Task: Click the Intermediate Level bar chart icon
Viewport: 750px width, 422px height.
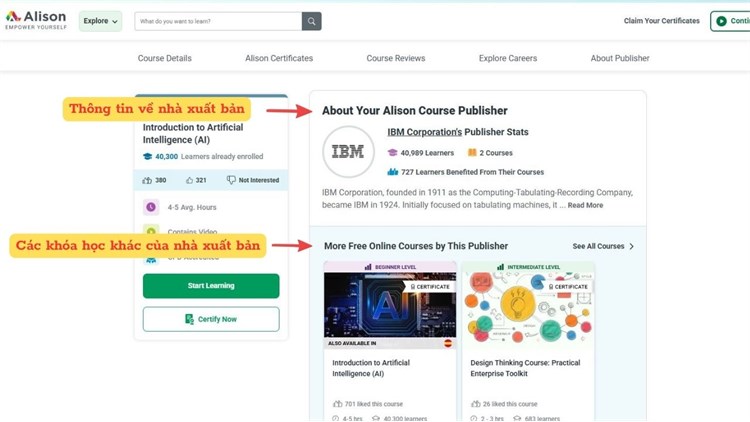Action: [500, 267]
